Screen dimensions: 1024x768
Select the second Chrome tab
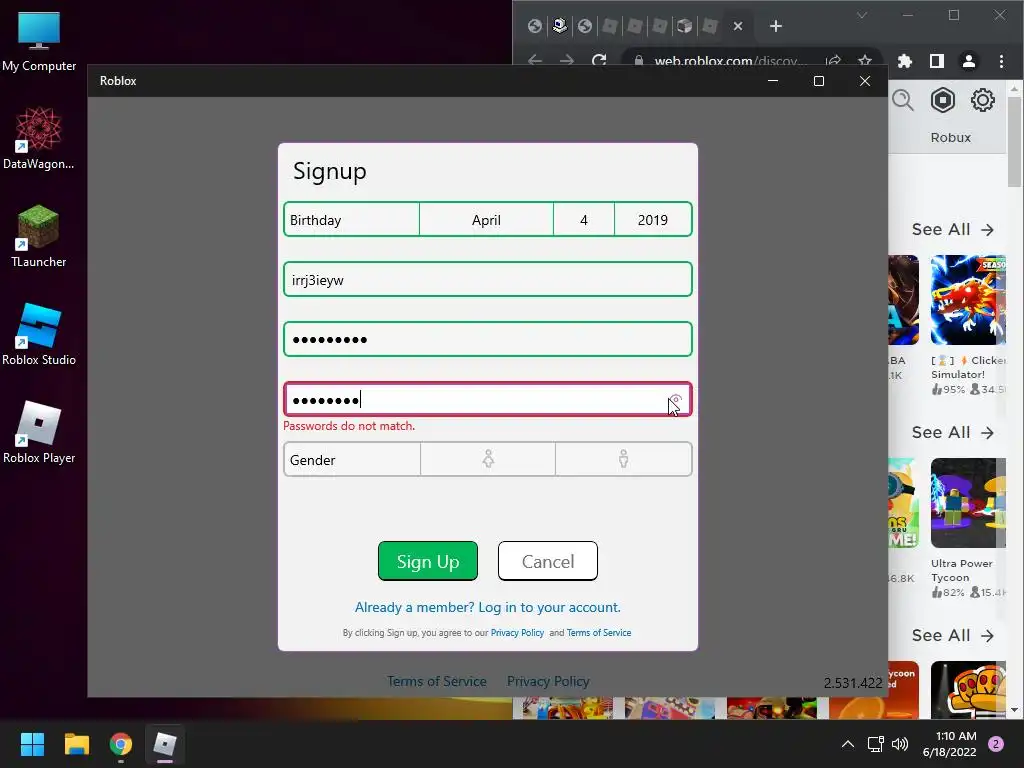click(560, 26)
